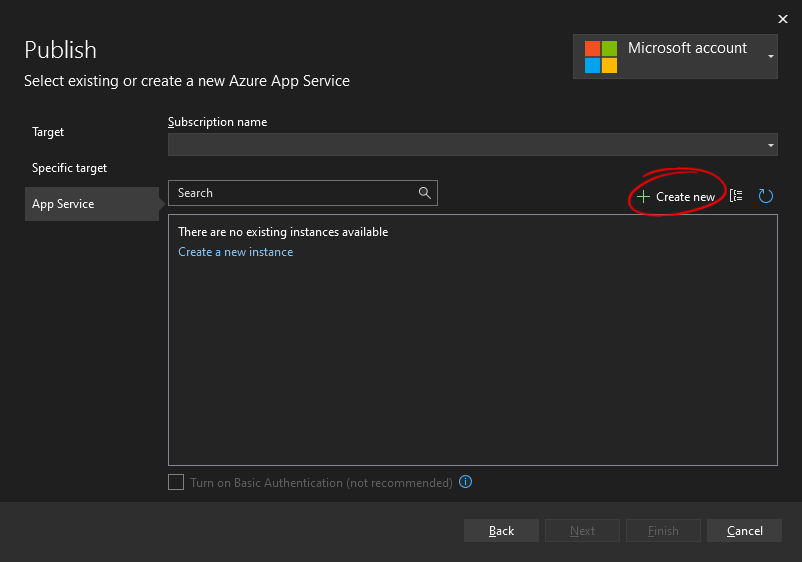This screenshot has height=562, width=802.
Task: Select the App Service step
Action: (x=92, y=204)
